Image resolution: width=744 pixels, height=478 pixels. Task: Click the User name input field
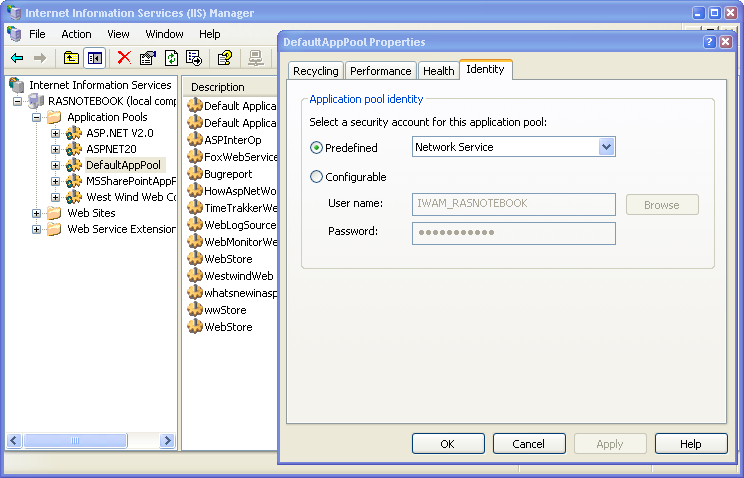pos(514,204)
